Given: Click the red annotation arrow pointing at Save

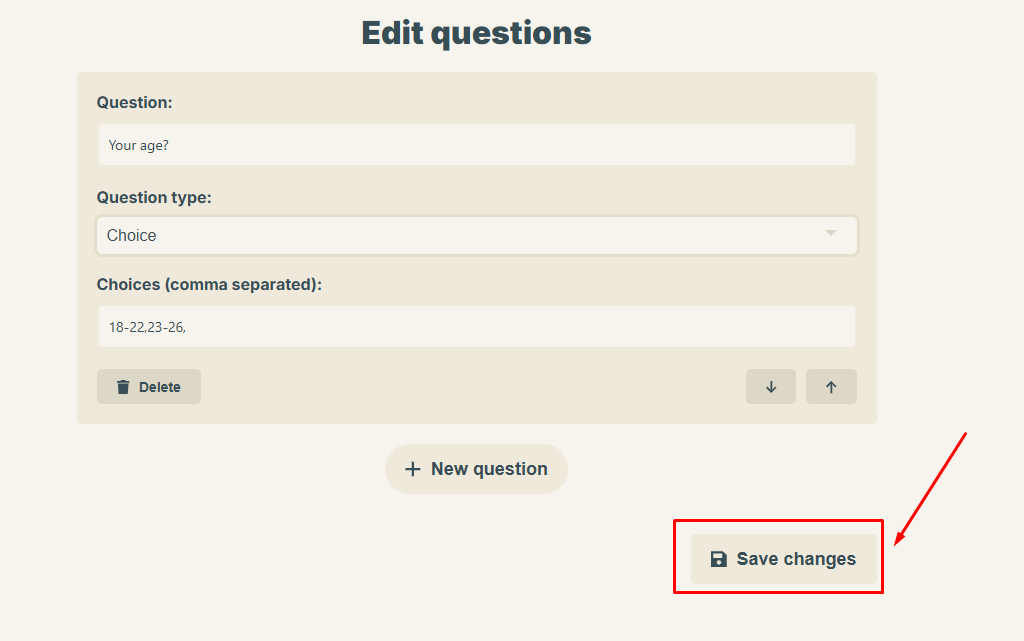Looking at the screenshot, I should [x=930, y=488].
